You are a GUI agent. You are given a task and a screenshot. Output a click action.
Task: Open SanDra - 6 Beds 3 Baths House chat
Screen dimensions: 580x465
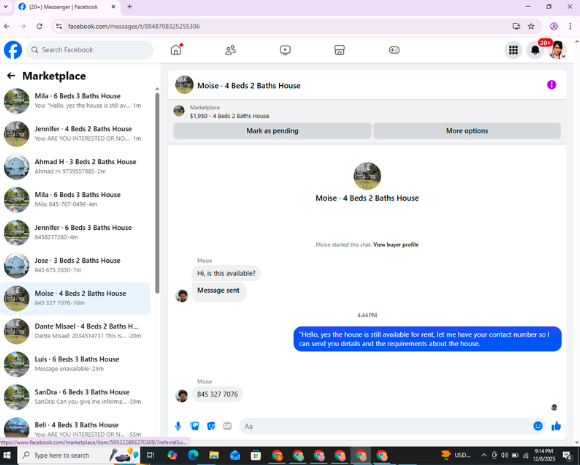pyautogui.click(x=76, y=397)
